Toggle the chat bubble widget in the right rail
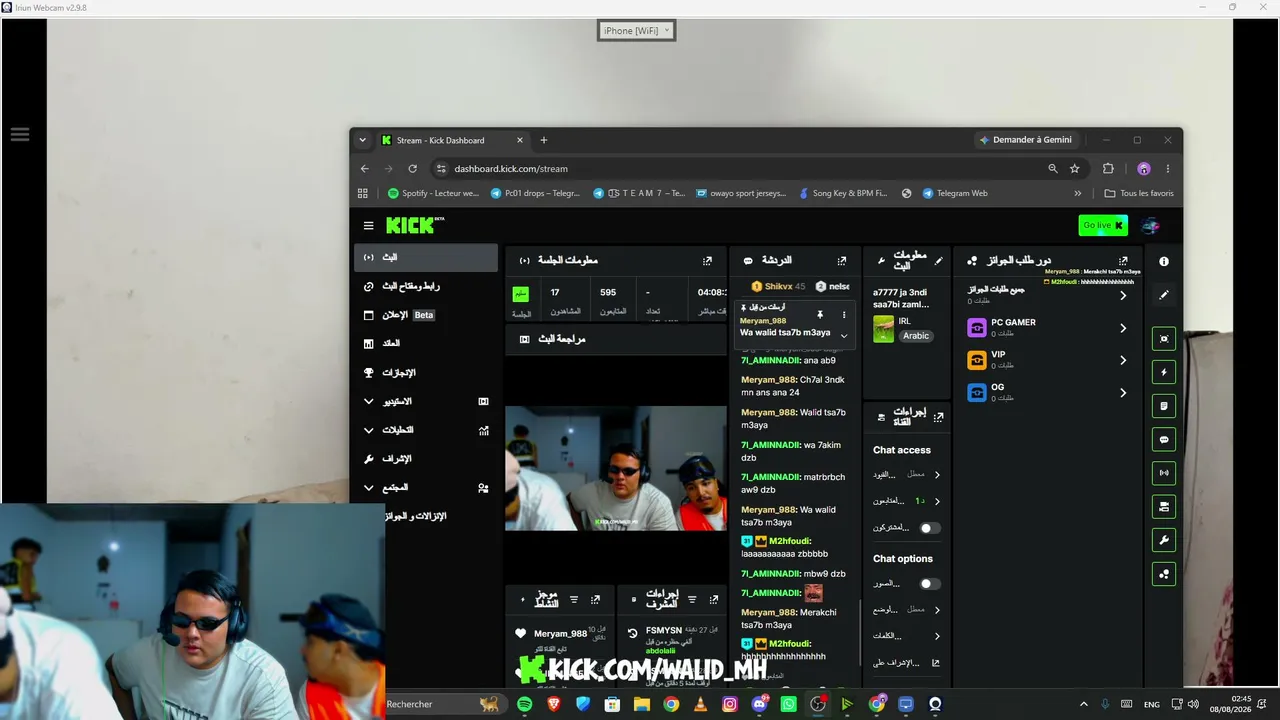The width and height of the screenshot is (1280, 720). (1164, 440)
